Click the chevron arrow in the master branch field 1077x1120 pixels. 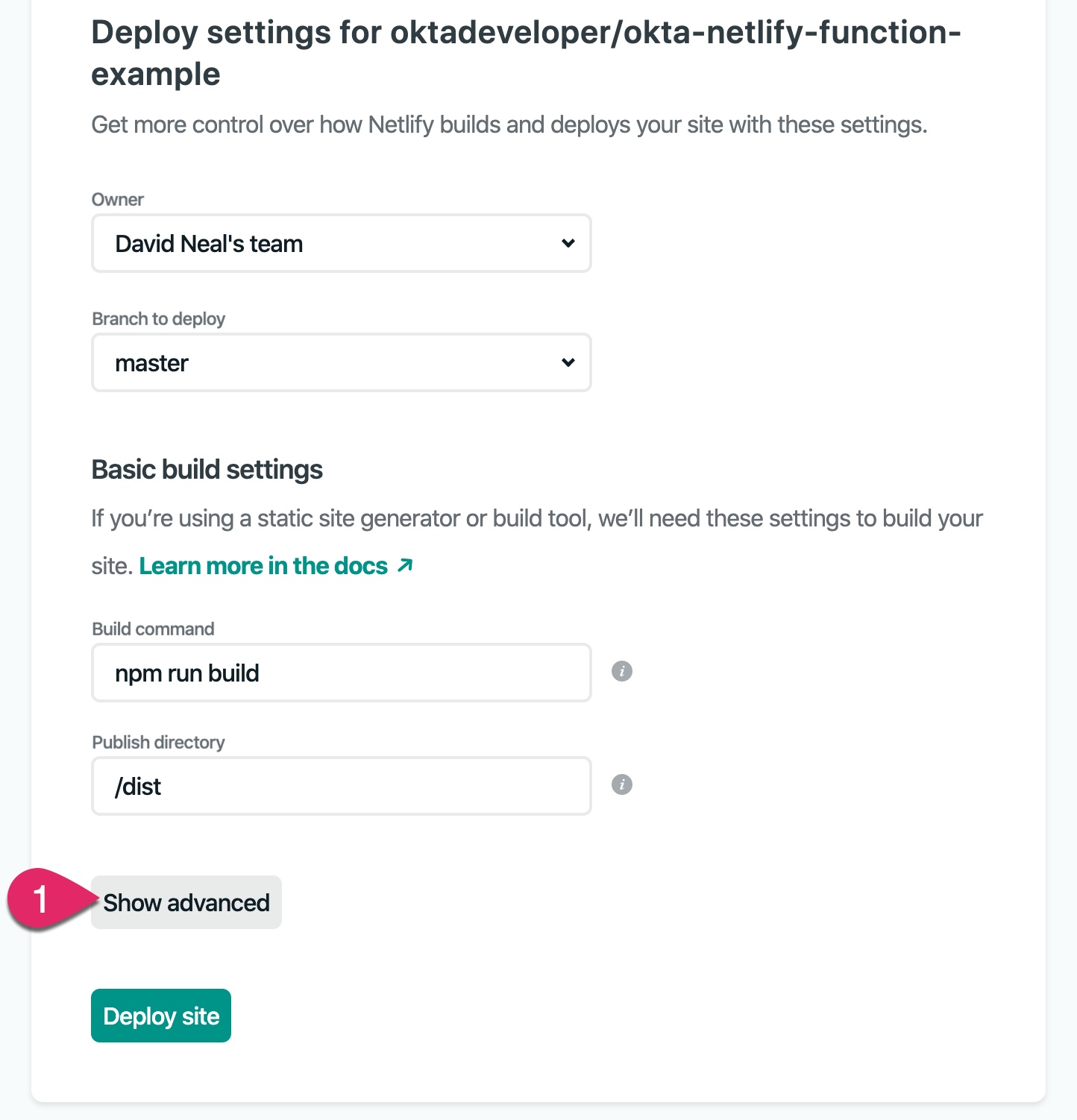coord(568,362)
